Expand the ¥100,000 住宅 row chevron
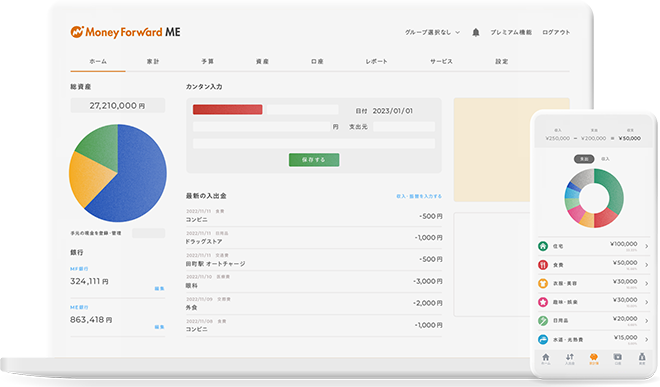Screen dimensions: 660x387 647,246
